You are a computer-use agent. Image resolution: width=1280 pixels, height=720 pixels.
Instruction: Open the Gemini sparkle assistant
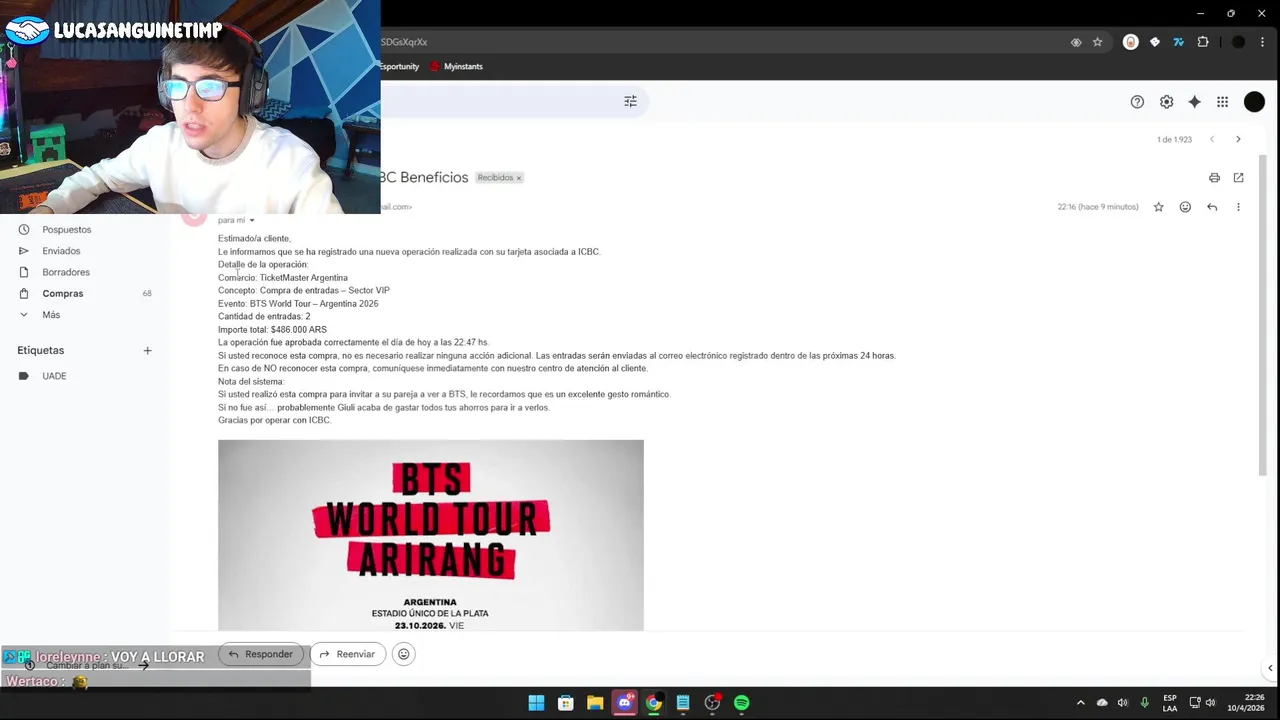[x=1194, y=102]
